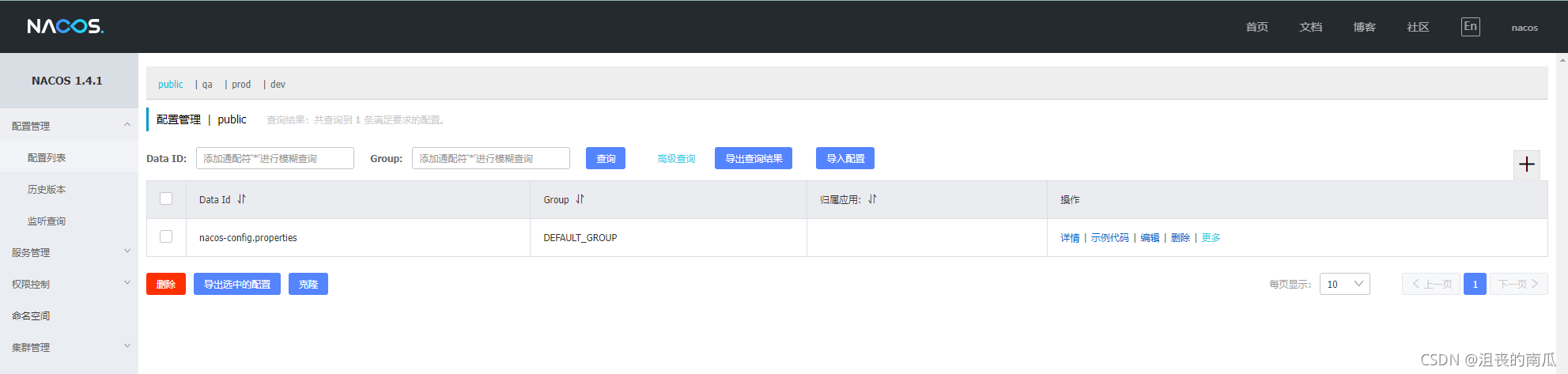Open the nacos user menu
This screenshot has width=1568, height=374.
[1525, 27]
